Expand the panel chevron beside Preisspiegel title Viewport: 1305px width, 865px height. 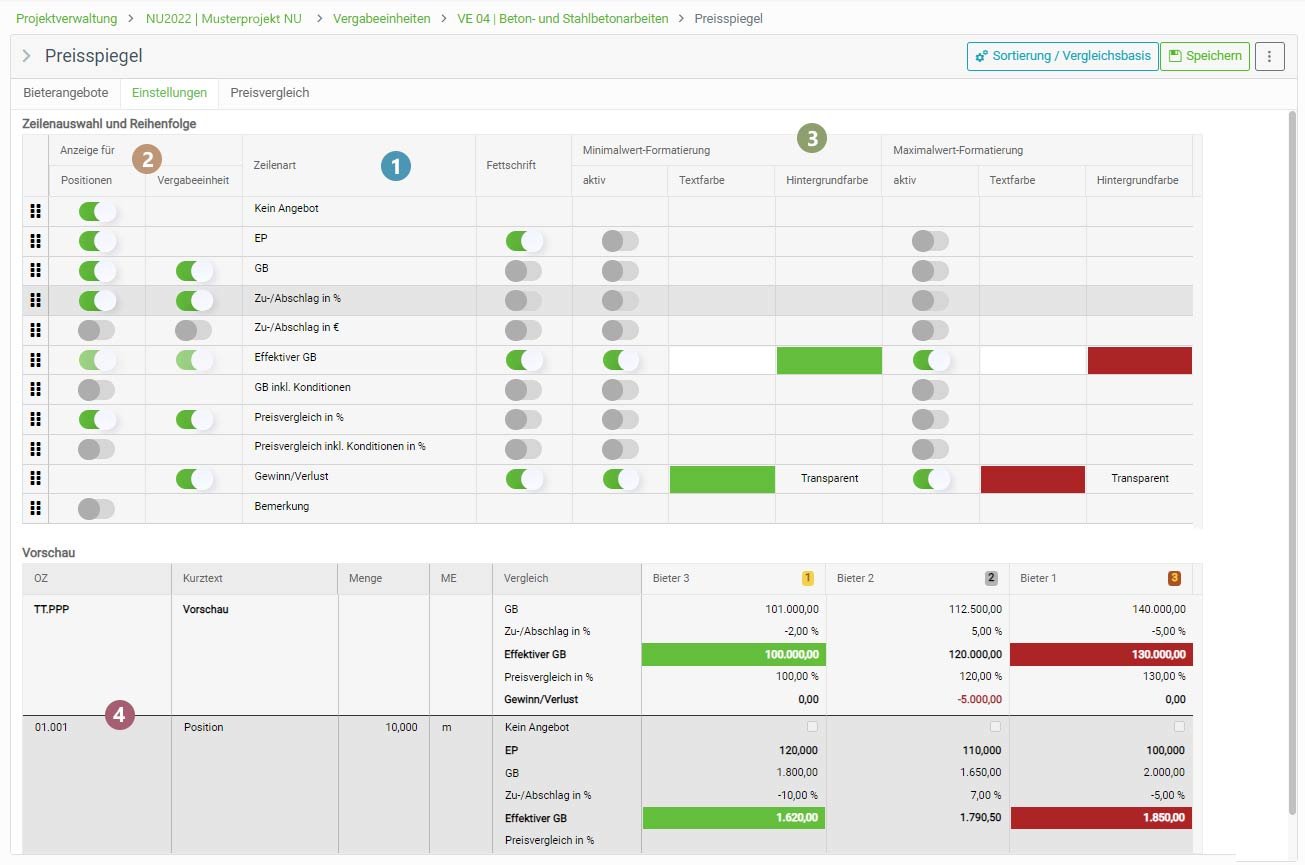(27, 56)
